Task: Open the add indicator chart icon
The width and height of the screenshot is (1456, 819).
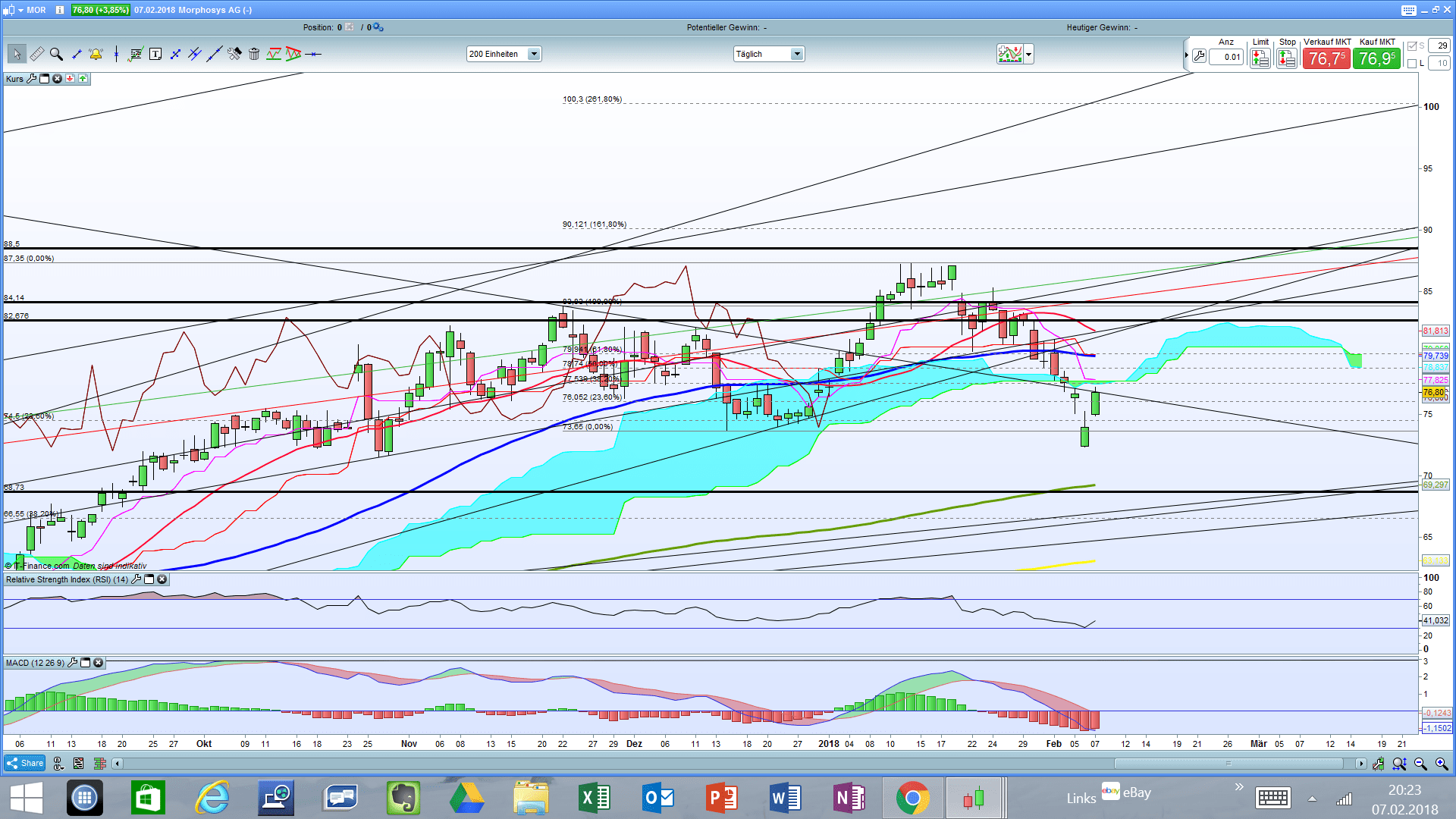Action: pos(1009,54)
